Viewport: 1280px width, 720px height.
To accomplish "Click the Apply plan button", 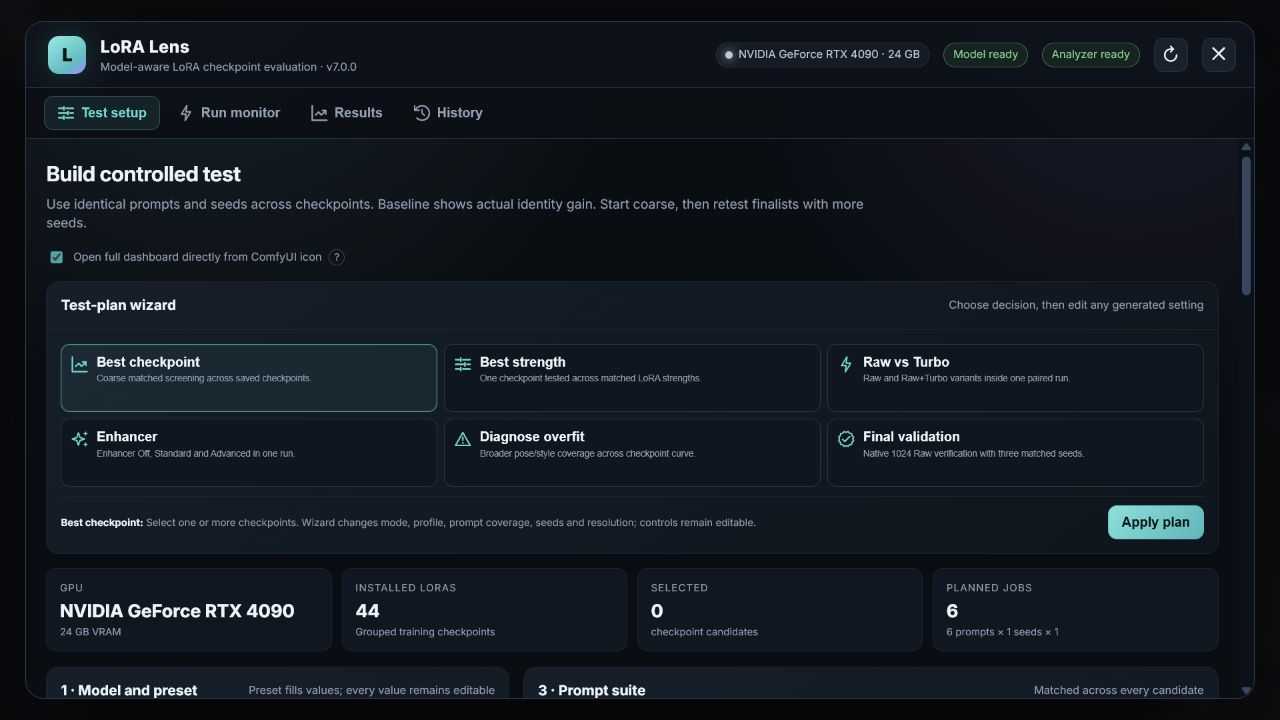I will (x=1155, y=522).
